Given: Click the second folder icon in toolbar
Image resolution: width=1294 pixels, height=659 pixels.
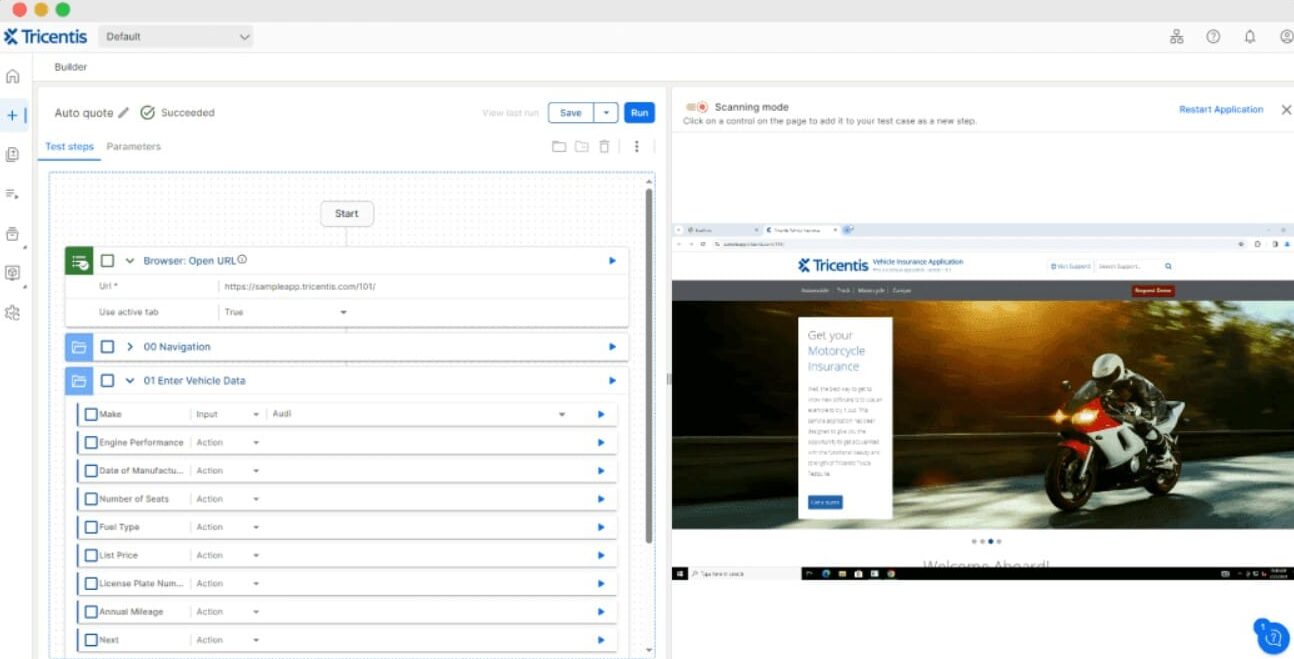Looking at the screenshot, I should click(x=581, y=147).
